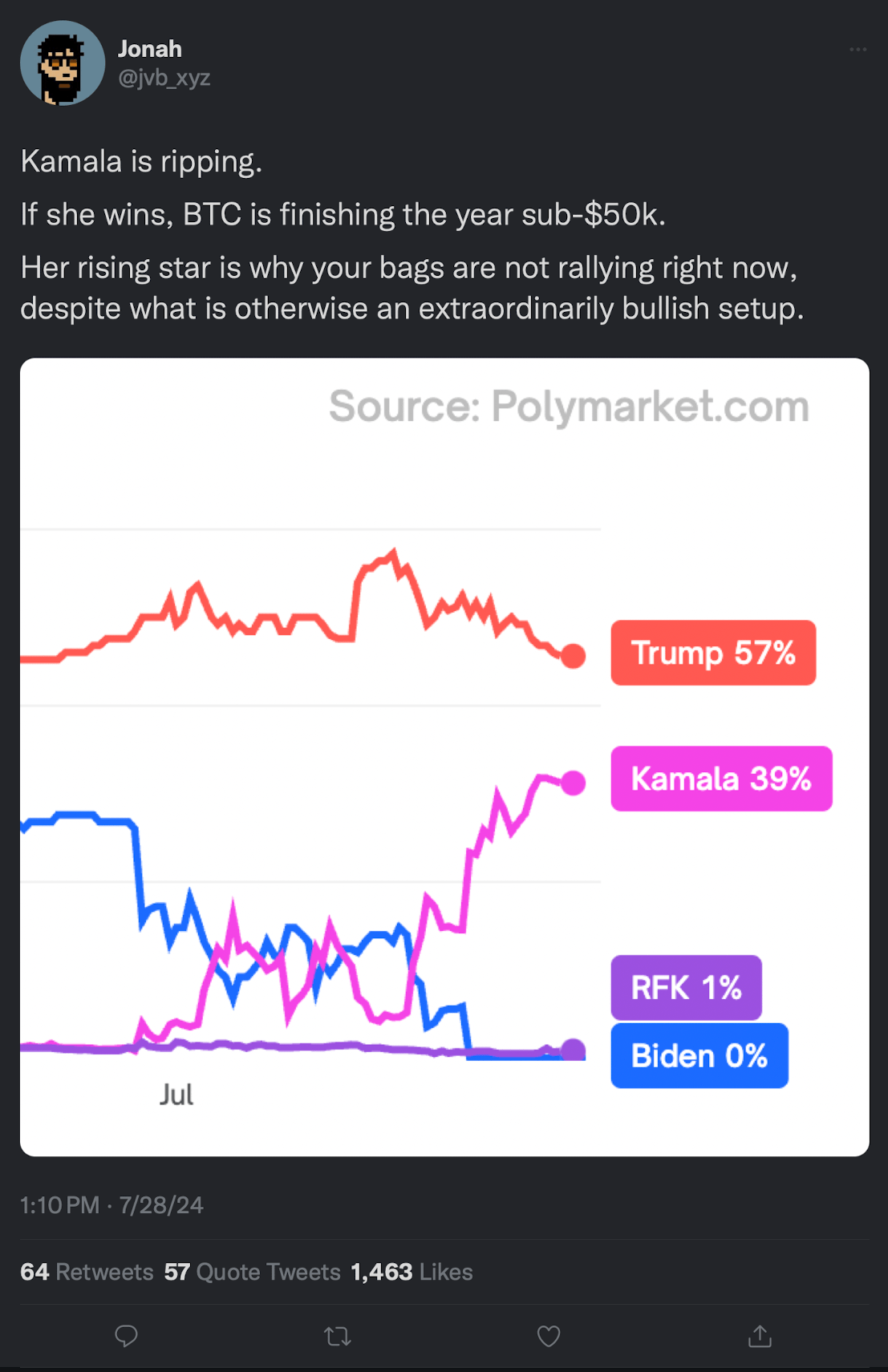Viewport: 888px width, 1372px height.
Task: Retweet using the retweet arrows icon
Action: pos(338,1336)
